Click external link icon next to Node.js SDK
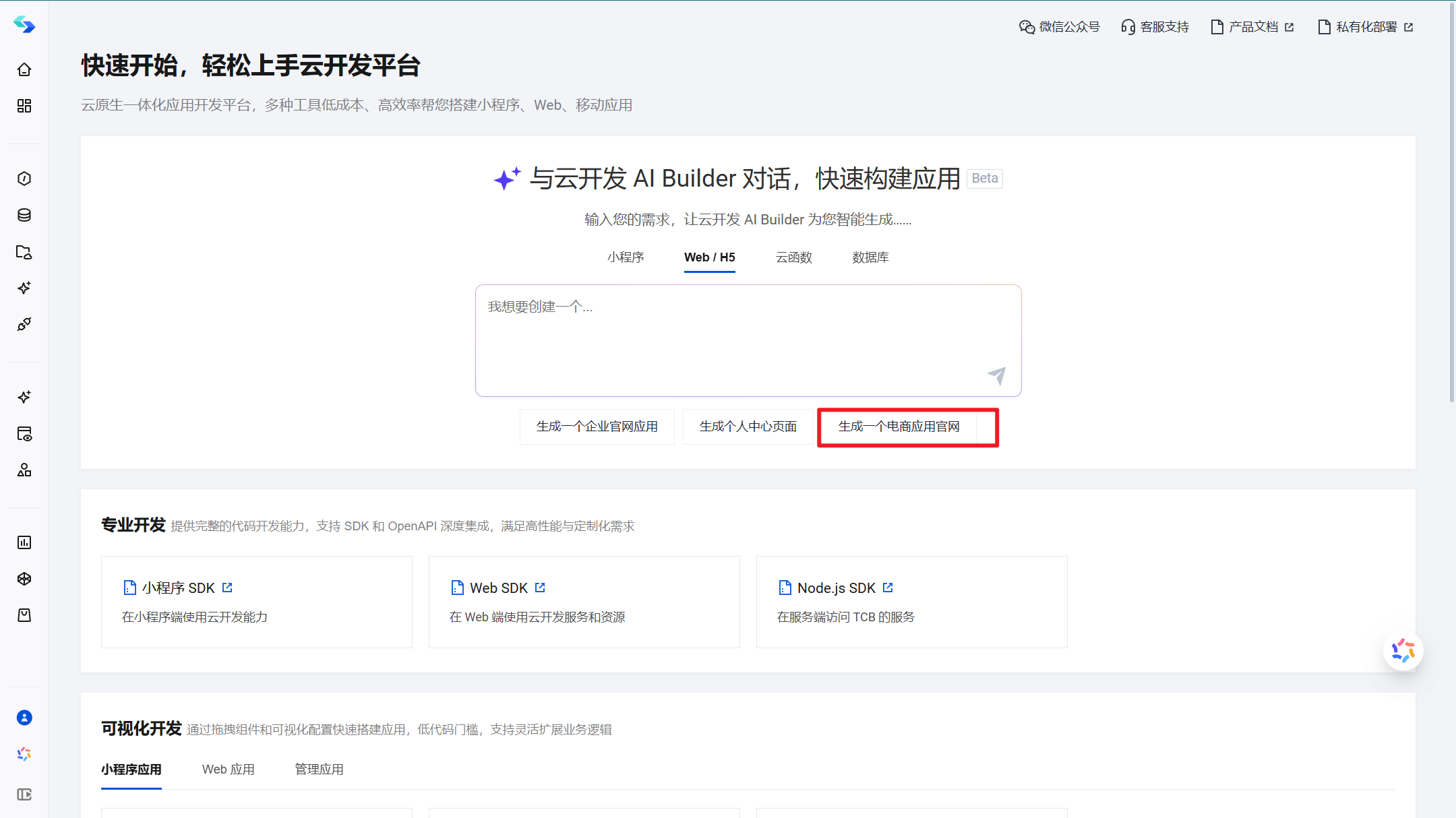 coord(888,588)
